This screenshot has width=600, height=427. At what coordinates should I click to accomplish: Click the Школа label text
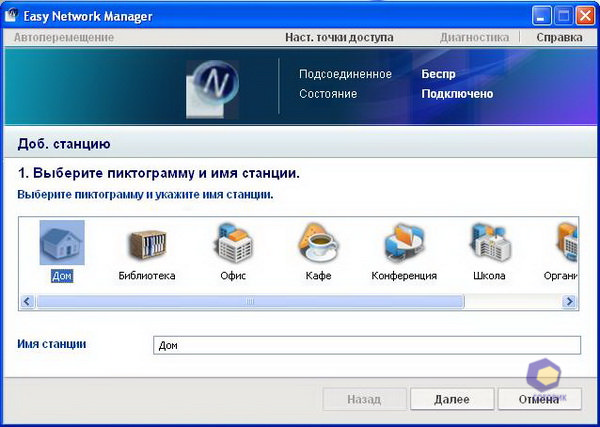pyautogui.click(x=489, y=275)
